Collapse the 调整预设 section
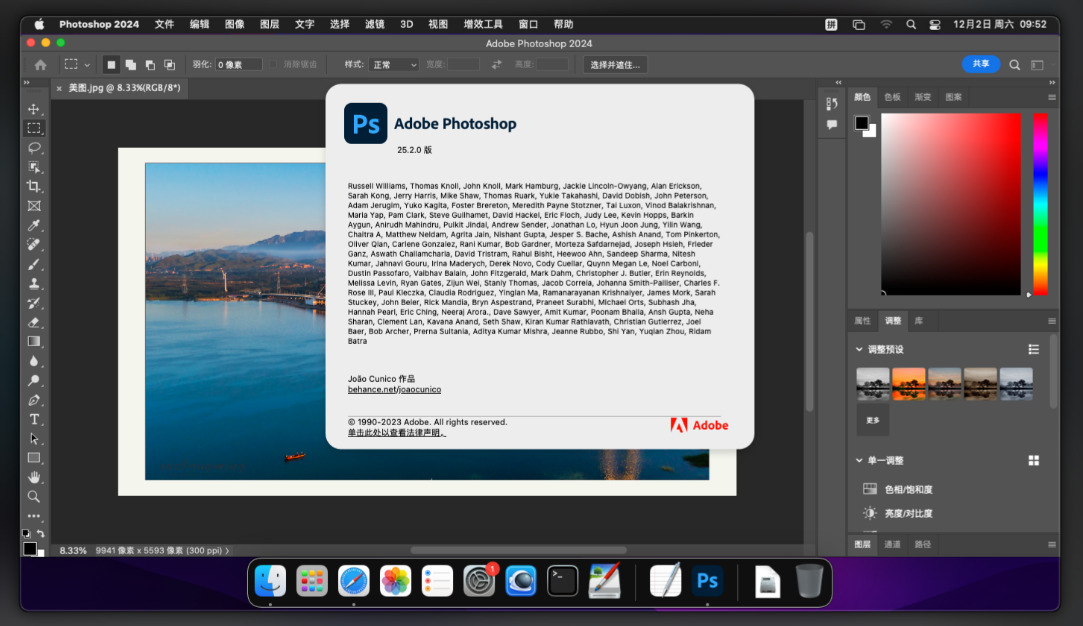 859,349
